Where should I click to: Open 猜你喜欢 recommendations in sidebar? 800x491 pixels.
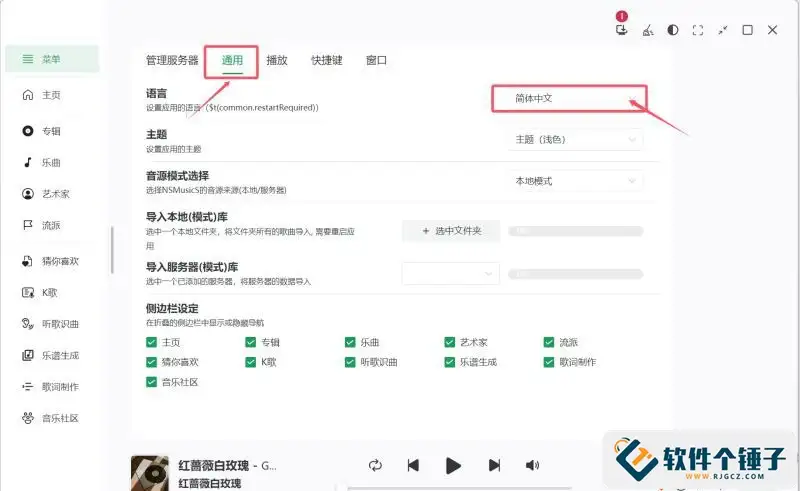pyautogui.click(x=28, y=261)
